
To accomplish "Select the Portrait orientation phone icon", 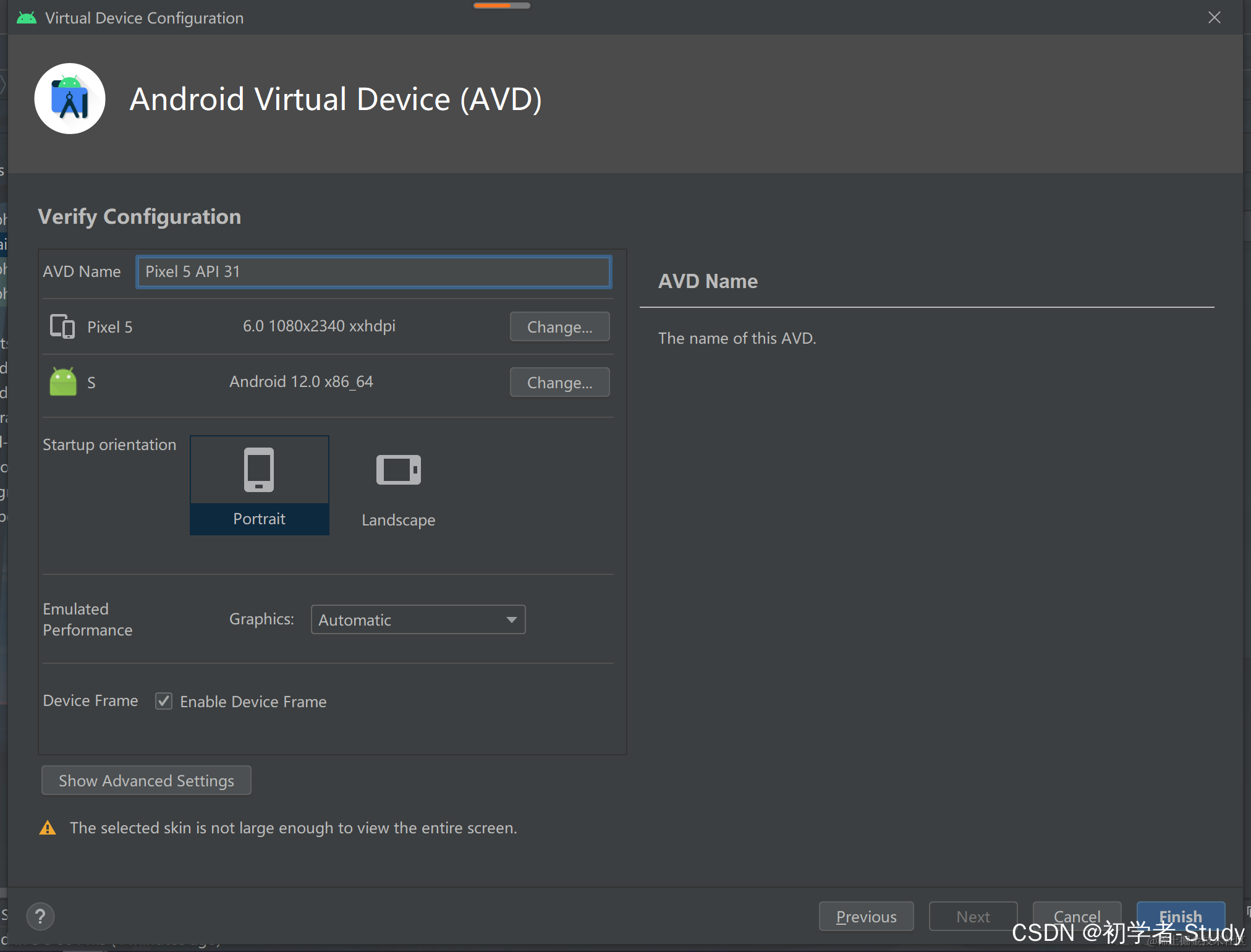I will click(259, 470).
